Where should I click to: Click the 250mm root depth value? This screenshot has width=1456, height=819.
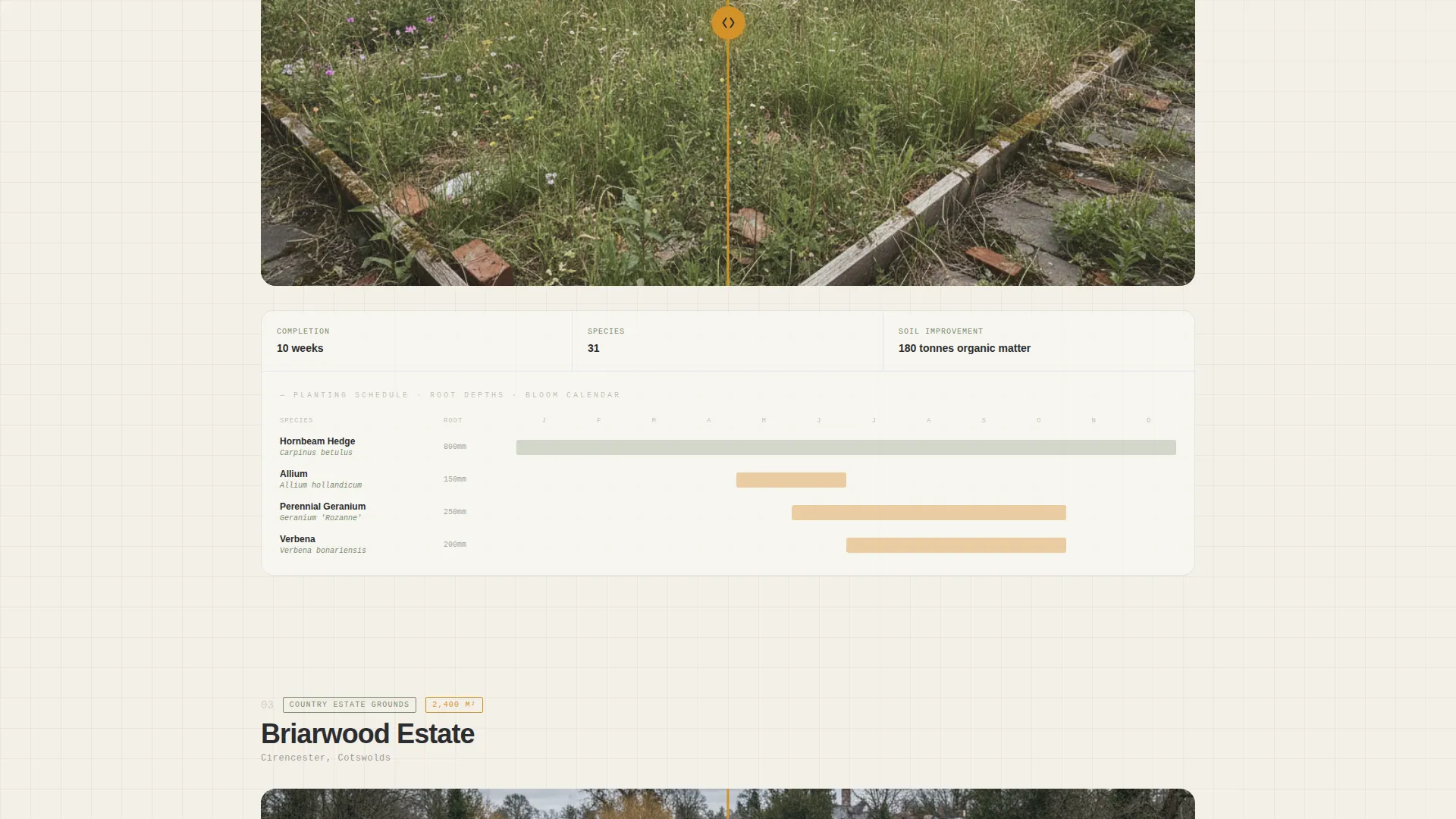pyautogui.click(x=455, y=512)
